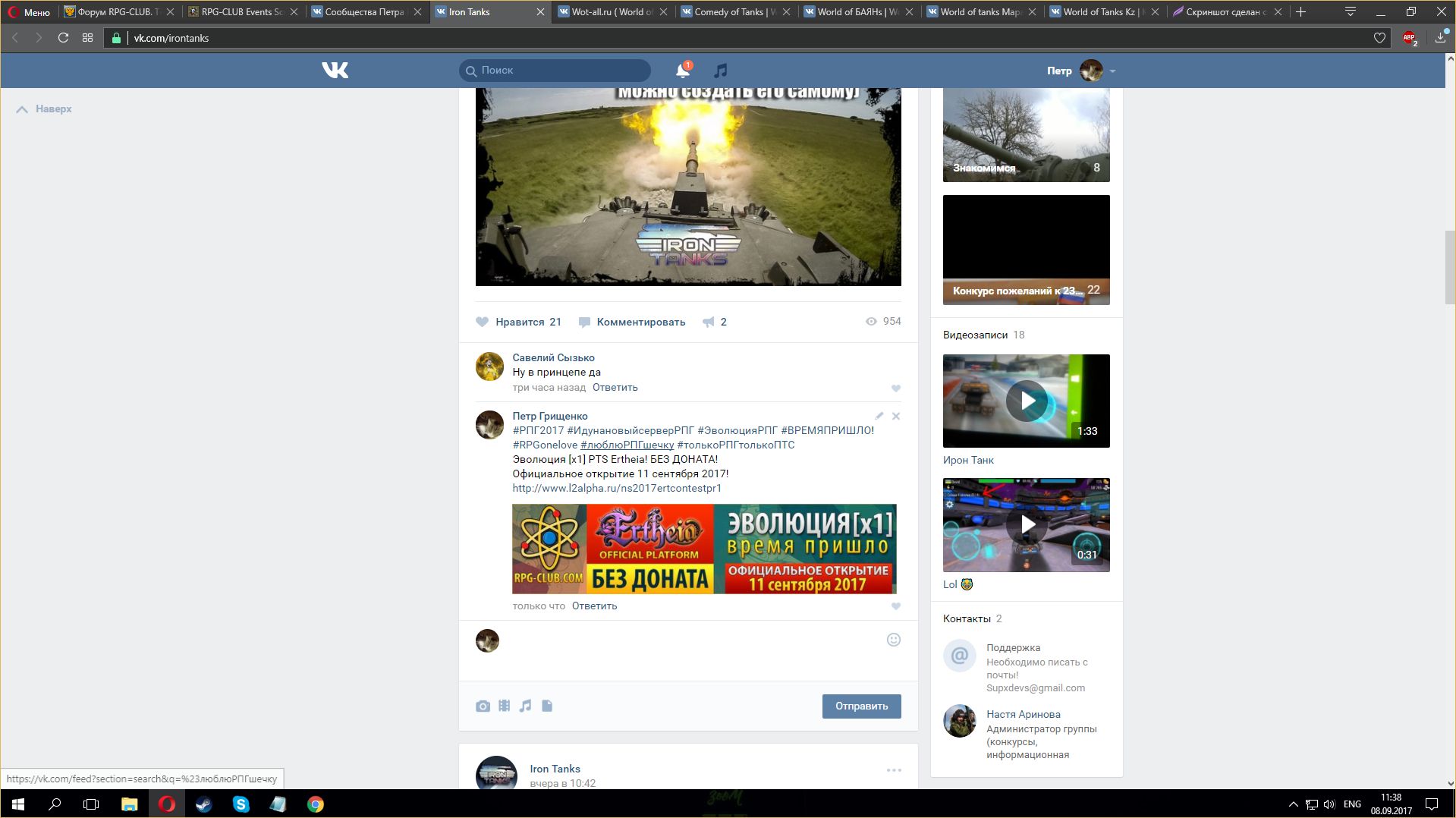Viewport: 1456px width, 818px height.
Task: Open Настя Аринова contact
Action: coord(1023,714)
